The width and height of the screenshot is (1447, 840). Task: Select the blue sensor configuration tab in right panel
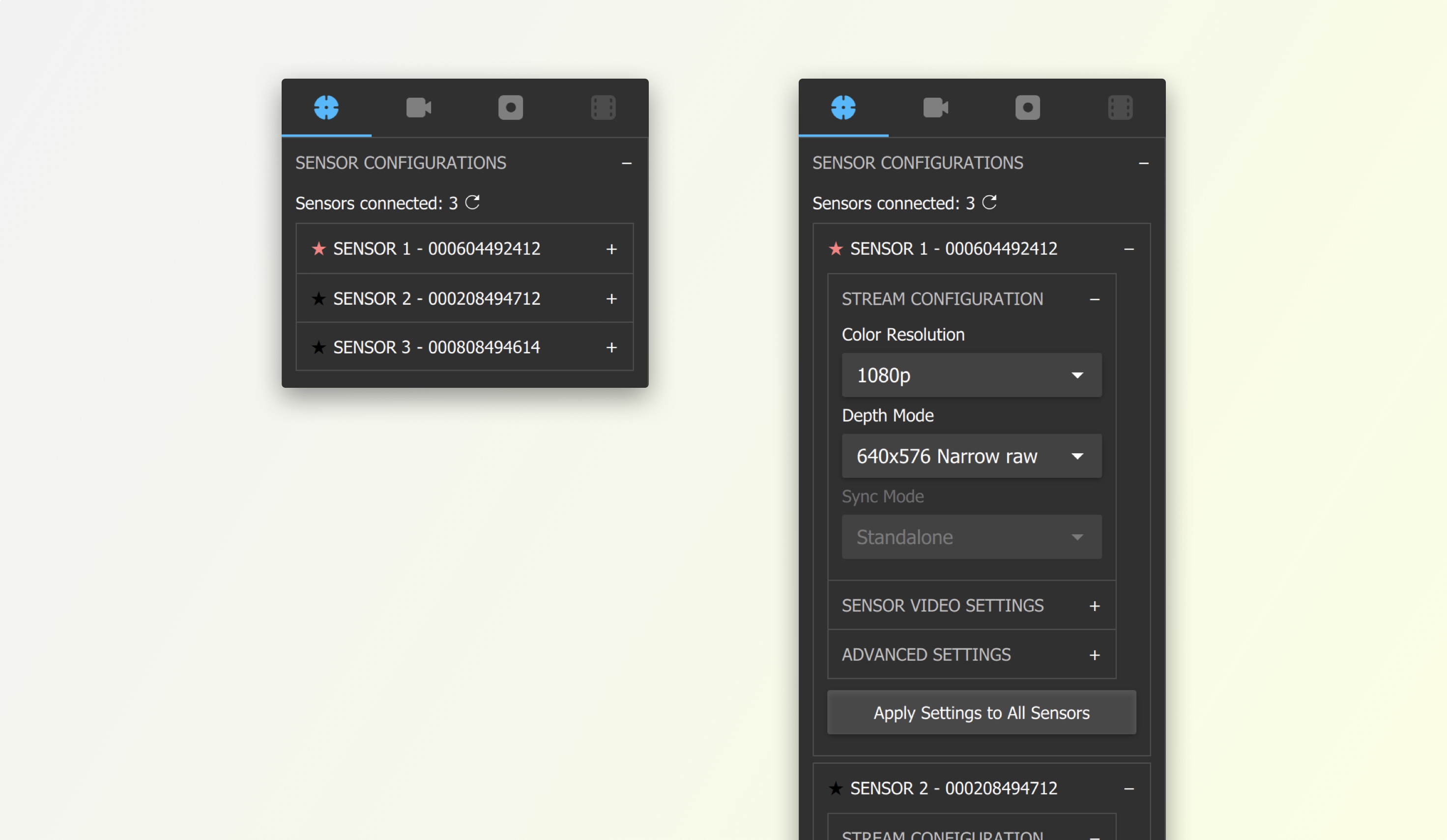[843, 107]
